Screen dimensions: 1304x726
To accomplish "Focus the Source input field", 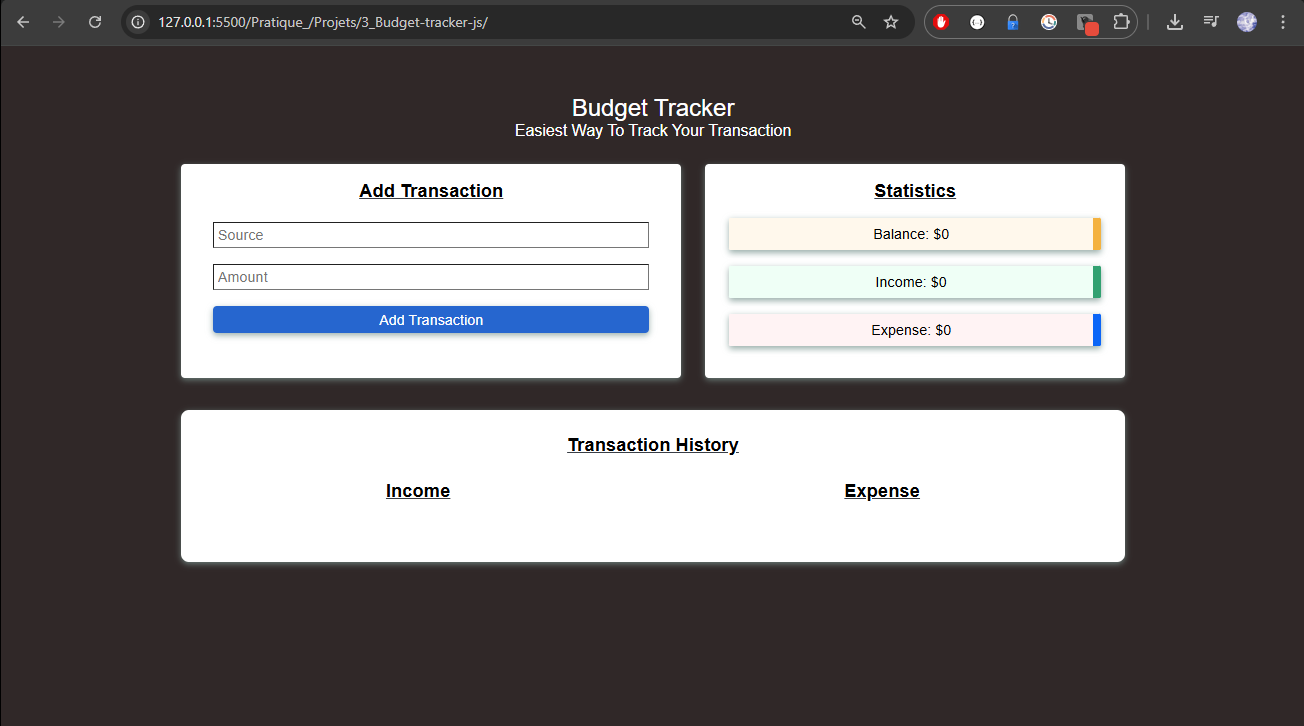I will 431,235.
